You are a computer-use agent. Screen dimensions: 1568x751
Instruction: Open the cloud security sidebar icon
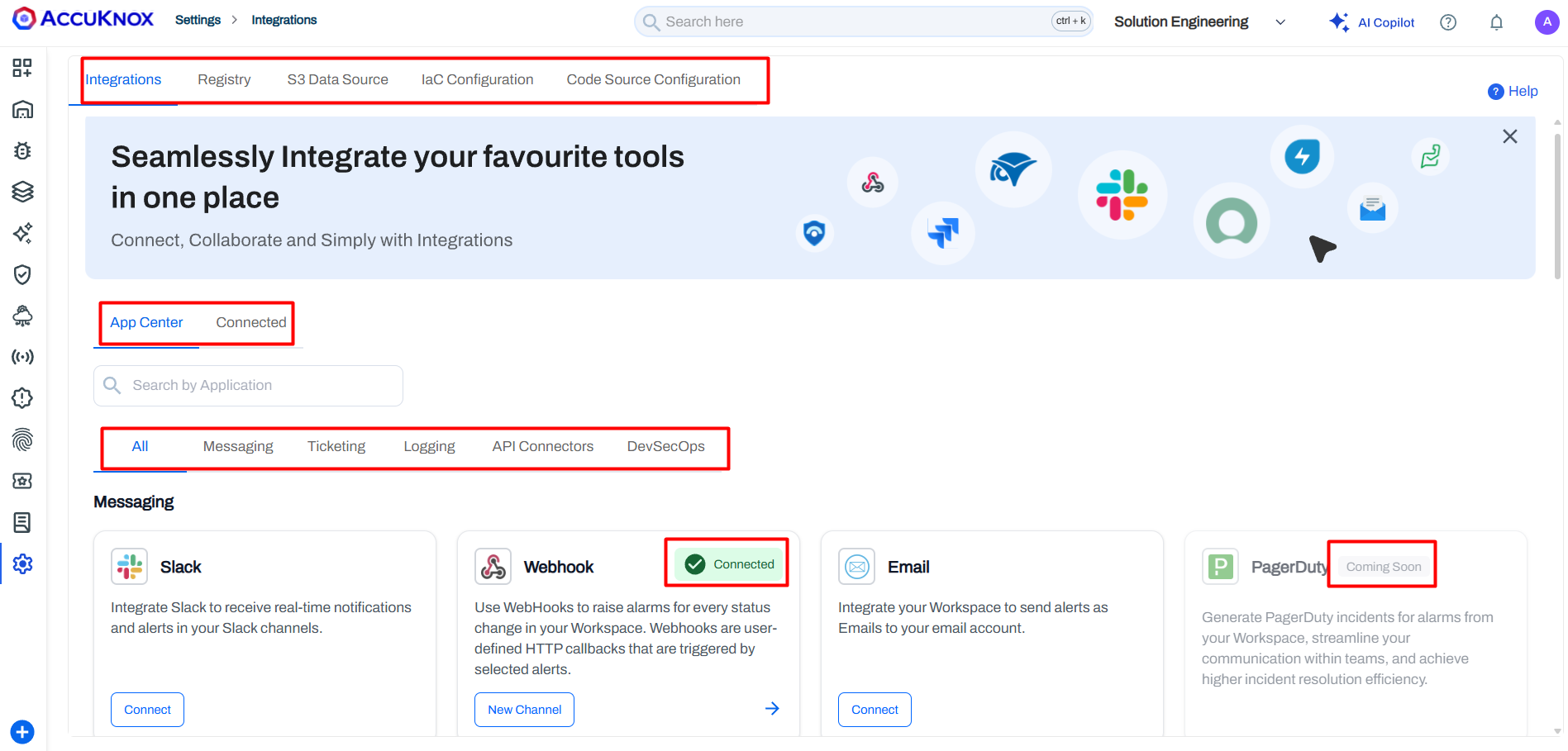22,316
